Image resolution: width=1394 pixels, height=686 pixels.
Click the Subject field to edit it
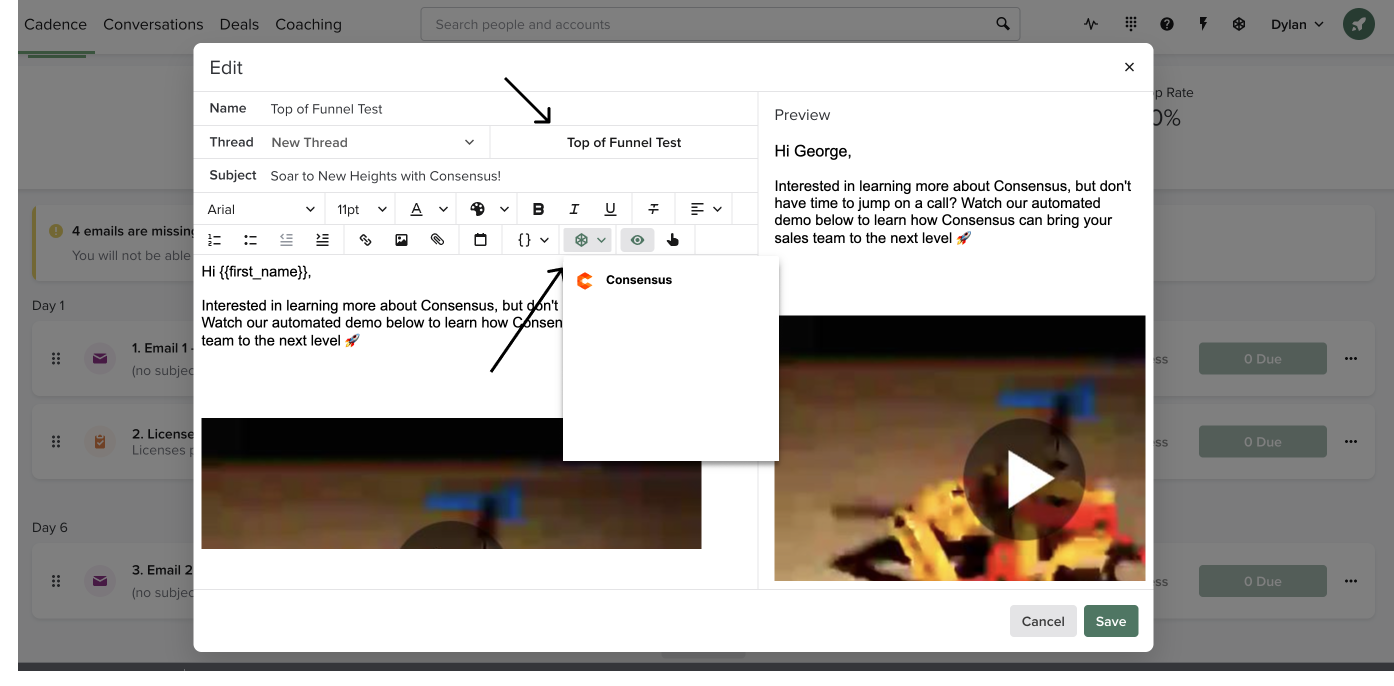[x=510, y=176]
